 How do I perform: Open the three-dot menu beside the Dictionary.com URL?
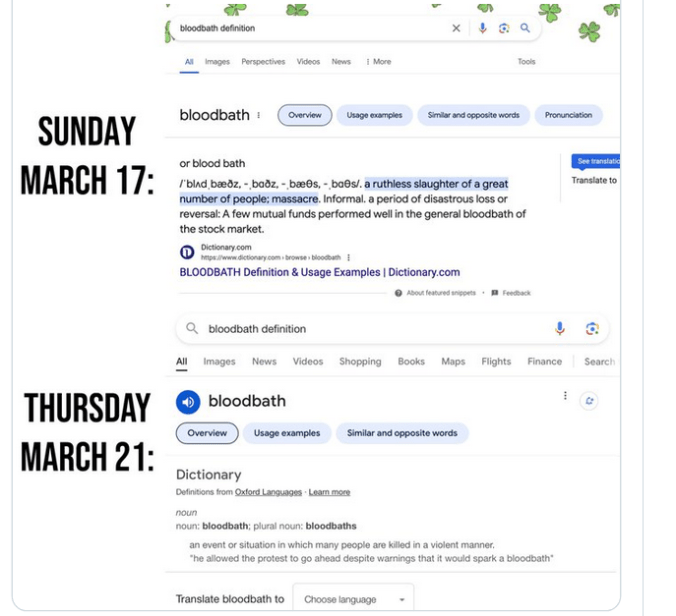tap(348, 257)
